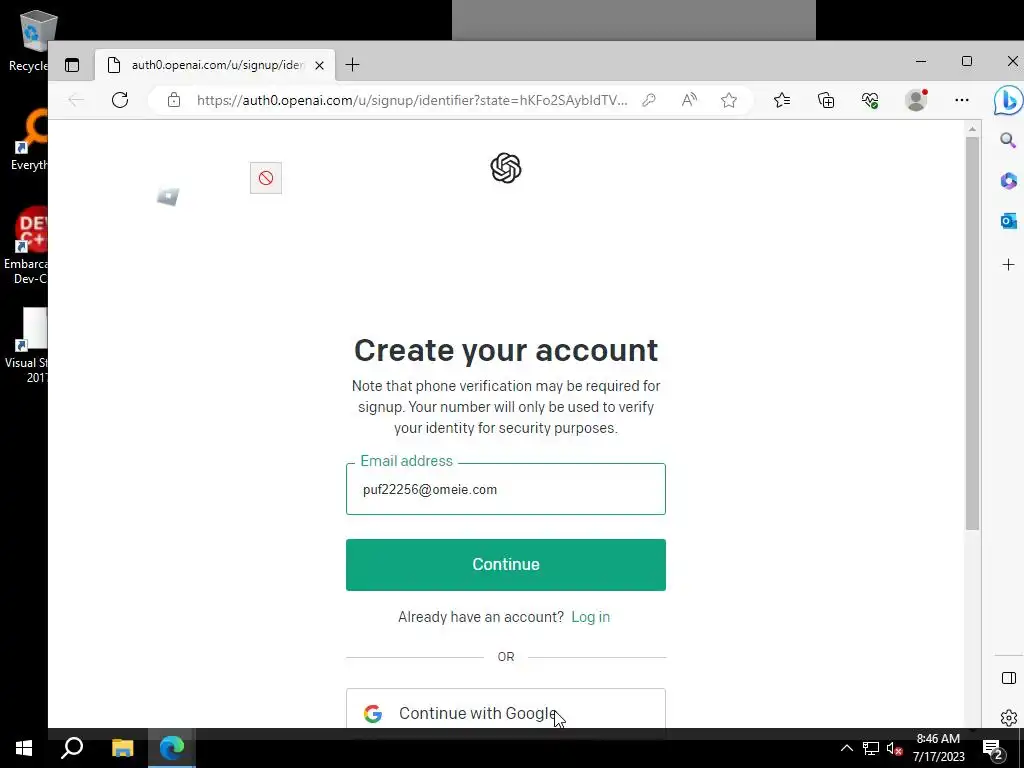Open Outlook in Edge sidebar
This screenshot has height=768, width=1024.
point(1008,221)
